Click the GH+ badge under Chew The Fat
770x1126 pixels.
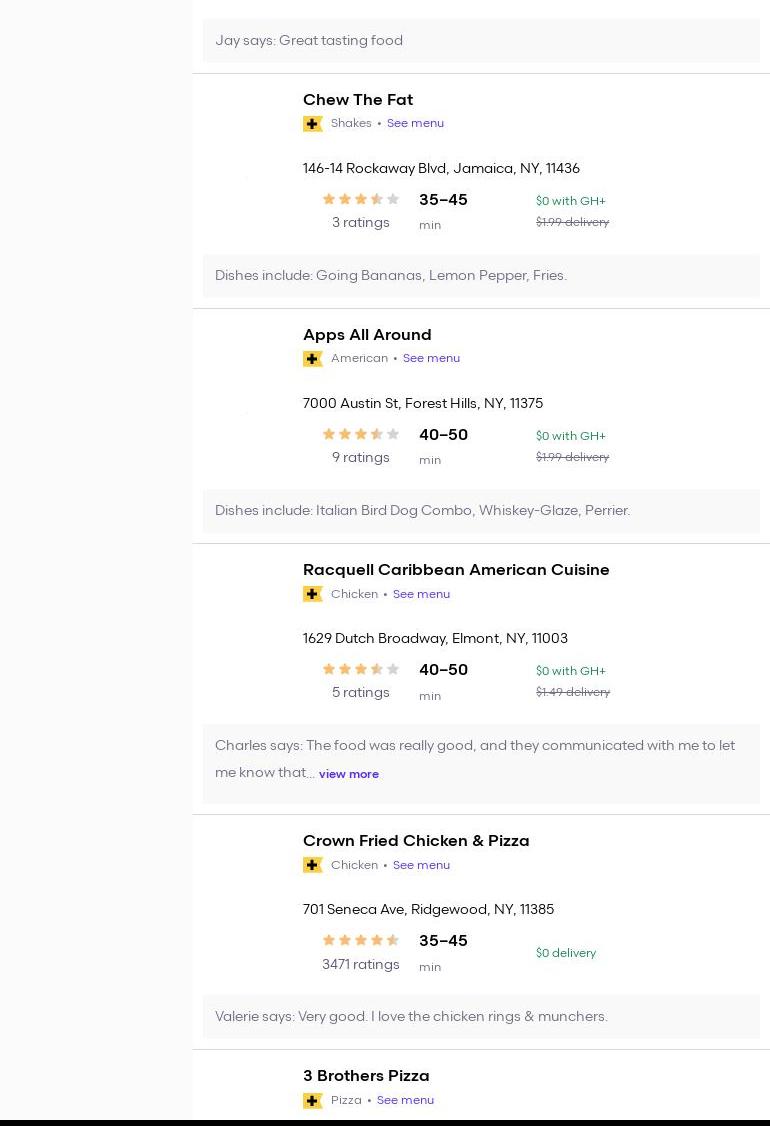click(x=313, y=124)
